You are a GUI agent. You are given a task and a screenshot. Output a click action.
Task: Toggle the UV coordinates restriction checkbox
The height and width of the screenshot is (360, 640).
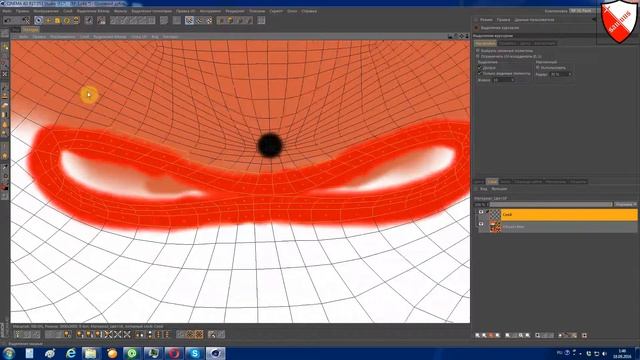point(478,56)
